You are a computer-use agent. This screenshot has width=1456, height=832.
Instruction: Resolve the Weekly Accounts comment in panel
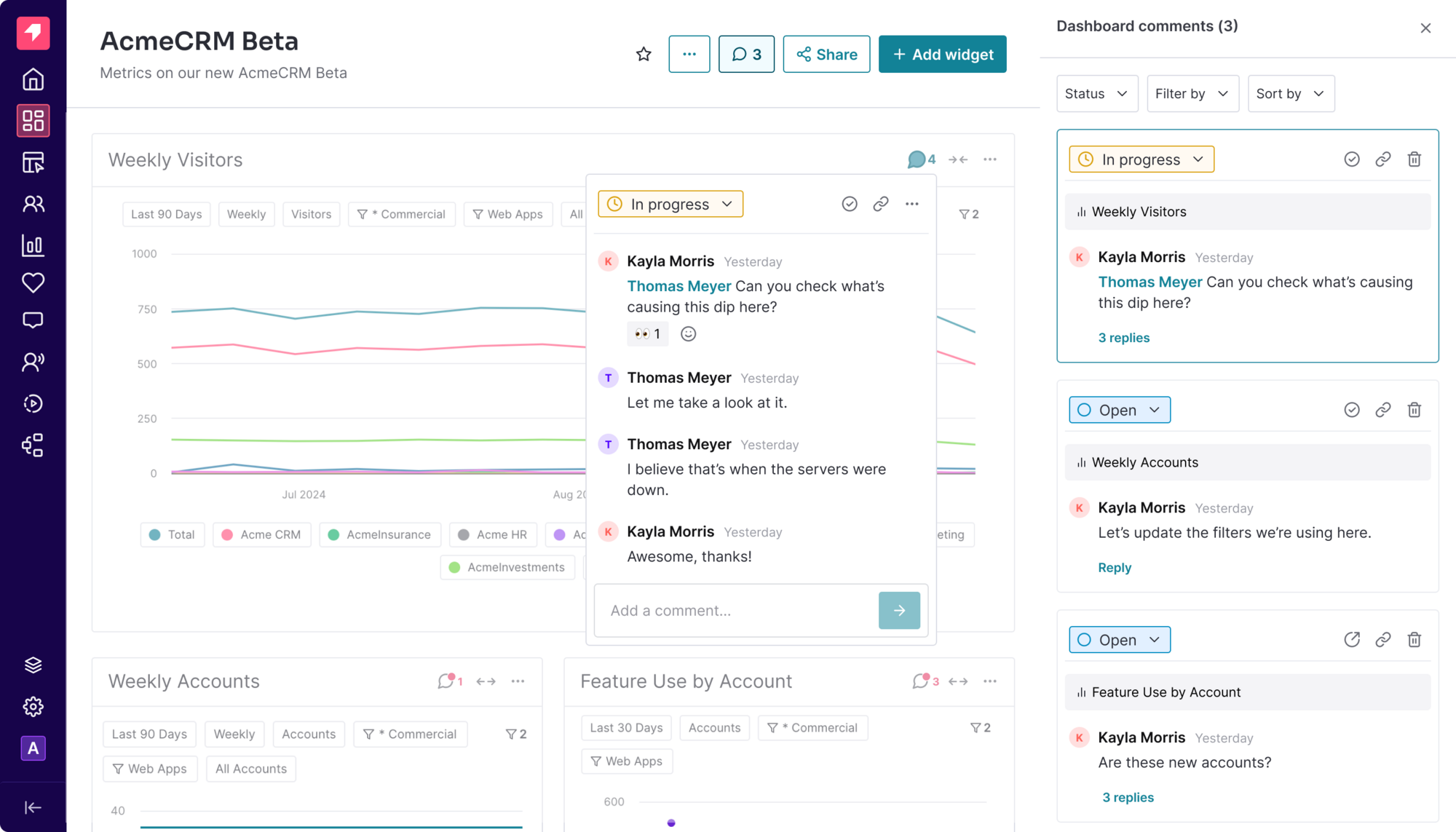tap(1352, 410)
